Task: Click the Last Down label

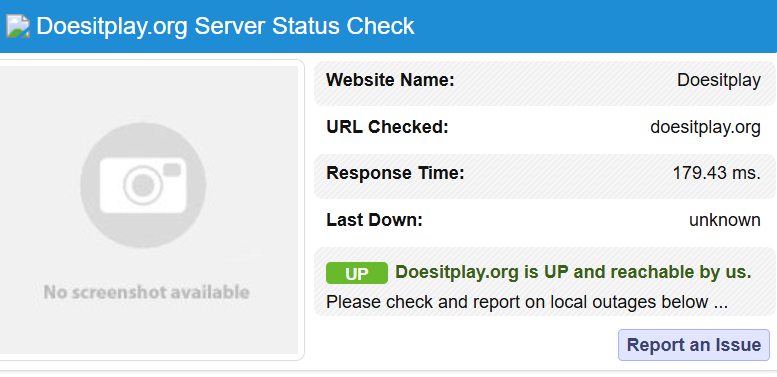Action: tap(374, 220)
